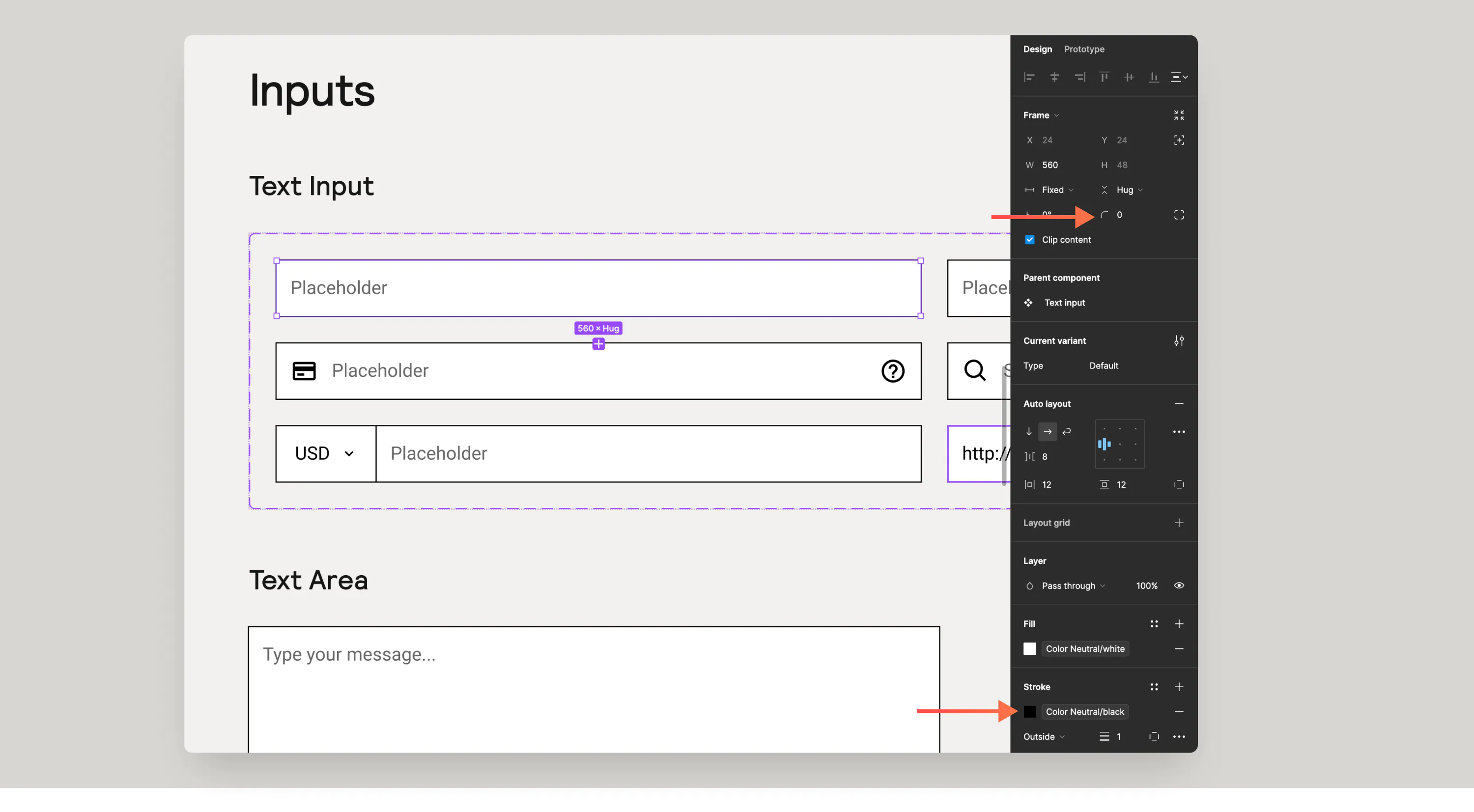The height and width of the screenshot is (812, 1474).
Task: Click the Color Neutral/black stroke style
Action: click(1085, 712)
